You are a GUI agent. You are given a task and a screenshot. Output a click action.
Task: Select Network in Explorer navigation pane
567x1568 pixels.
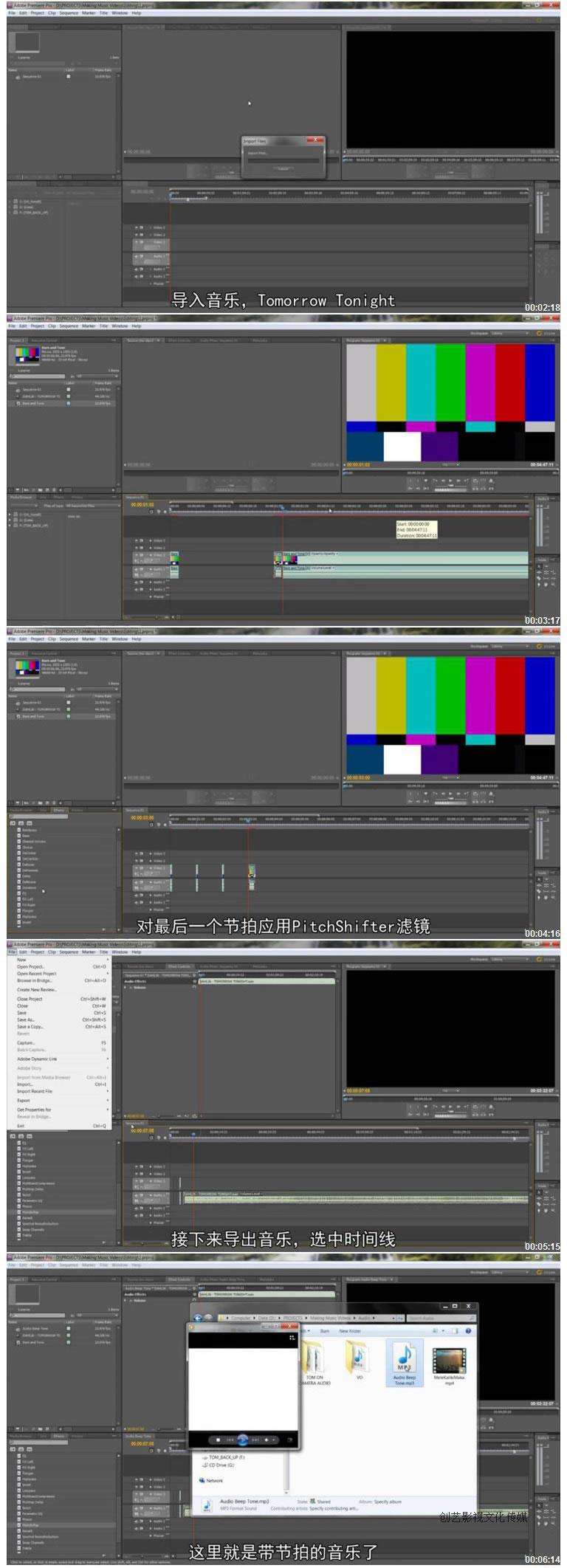coord(214,1480)
